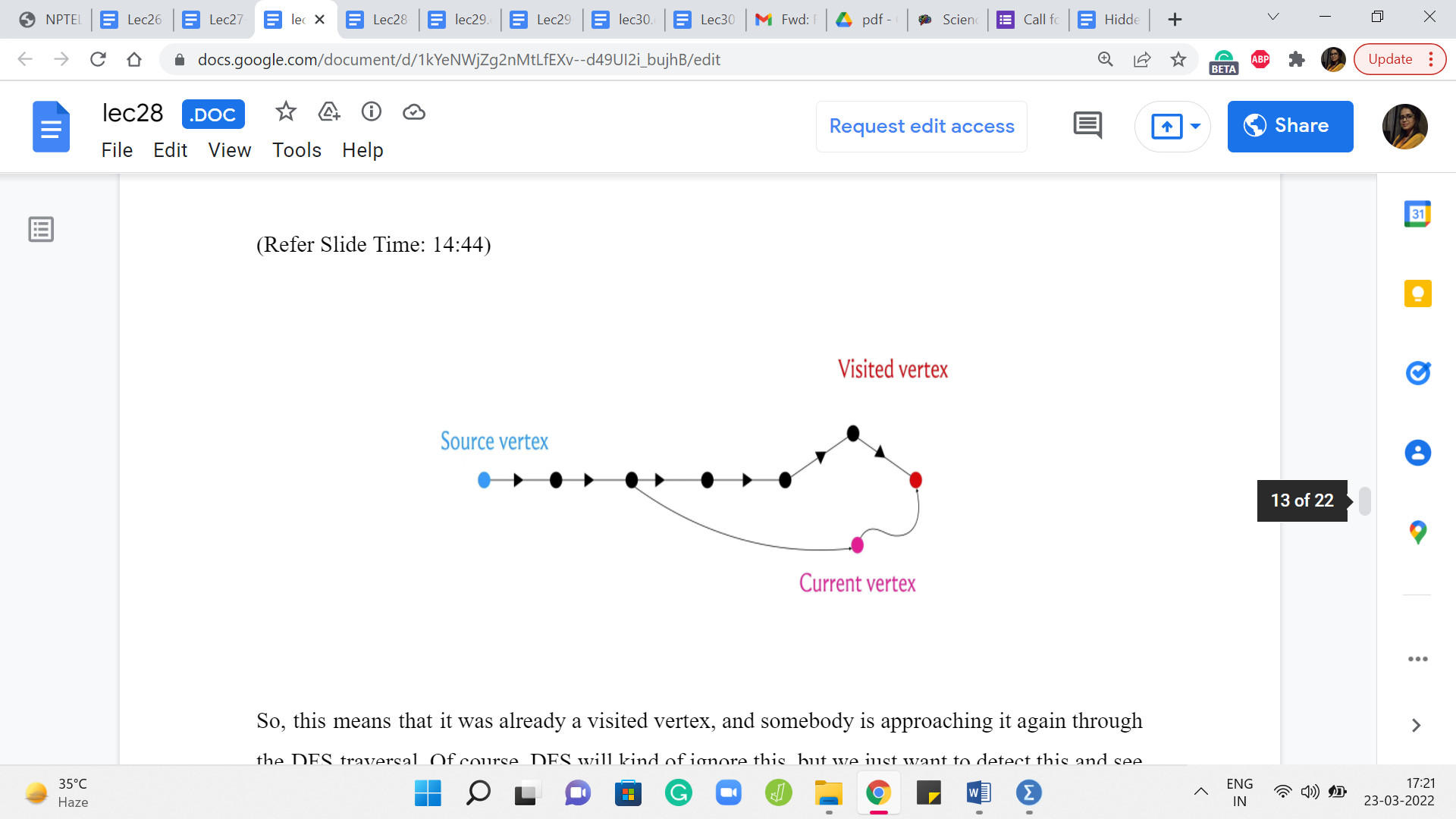Open document details info icon

click(x=371, y=112)
